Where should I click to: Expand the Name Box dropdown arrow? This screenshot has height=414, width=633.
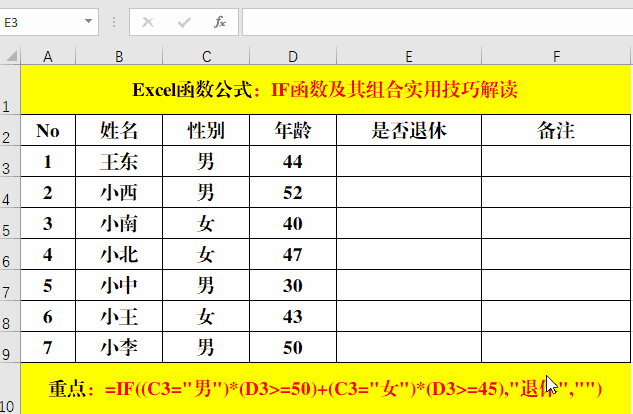[x=88, y=21]
